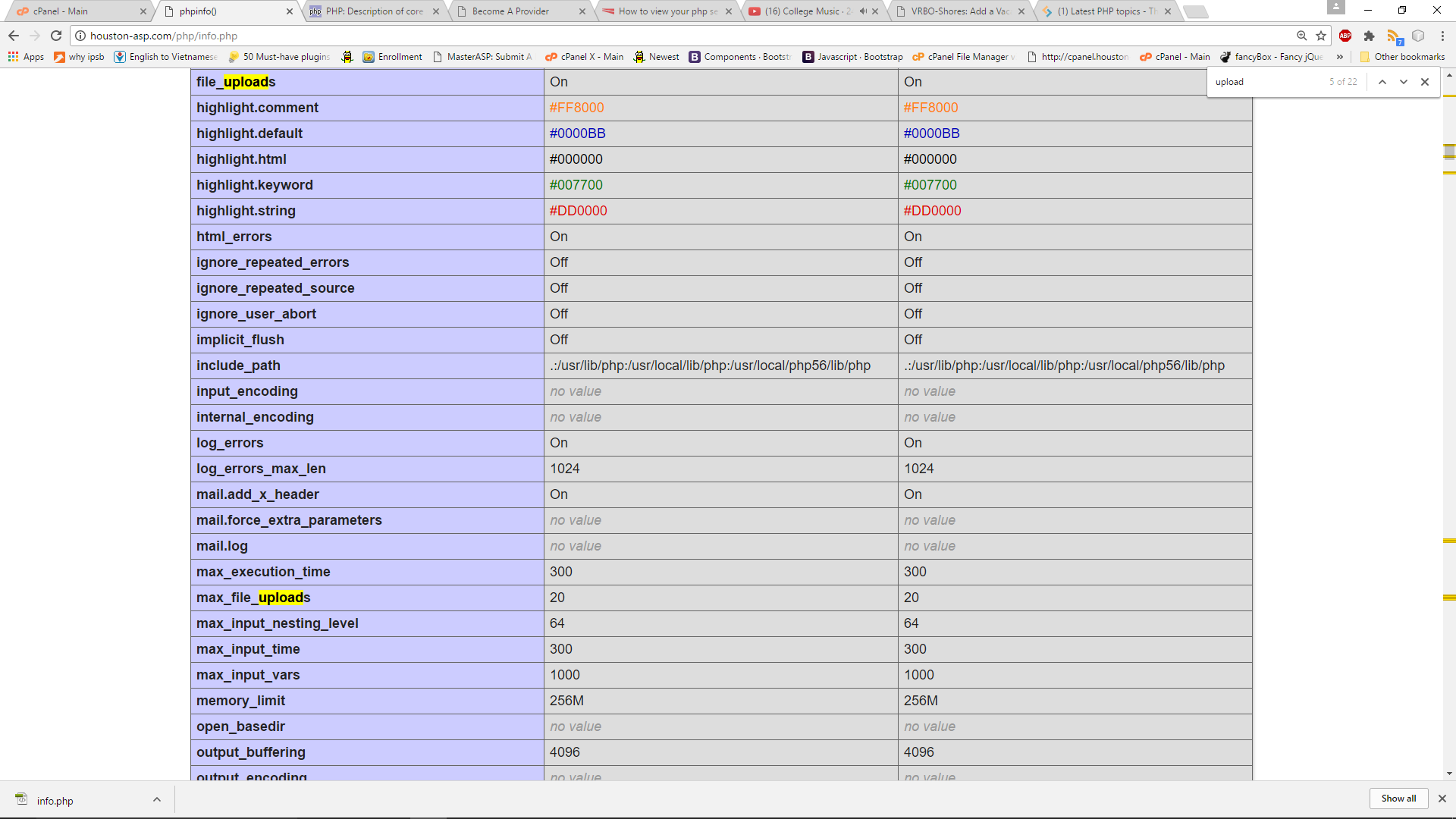The height and width of the screenshot is (819, 1456).
Task: Open the Apps grid in bookmarks bar
Action: tap(26, 57)
